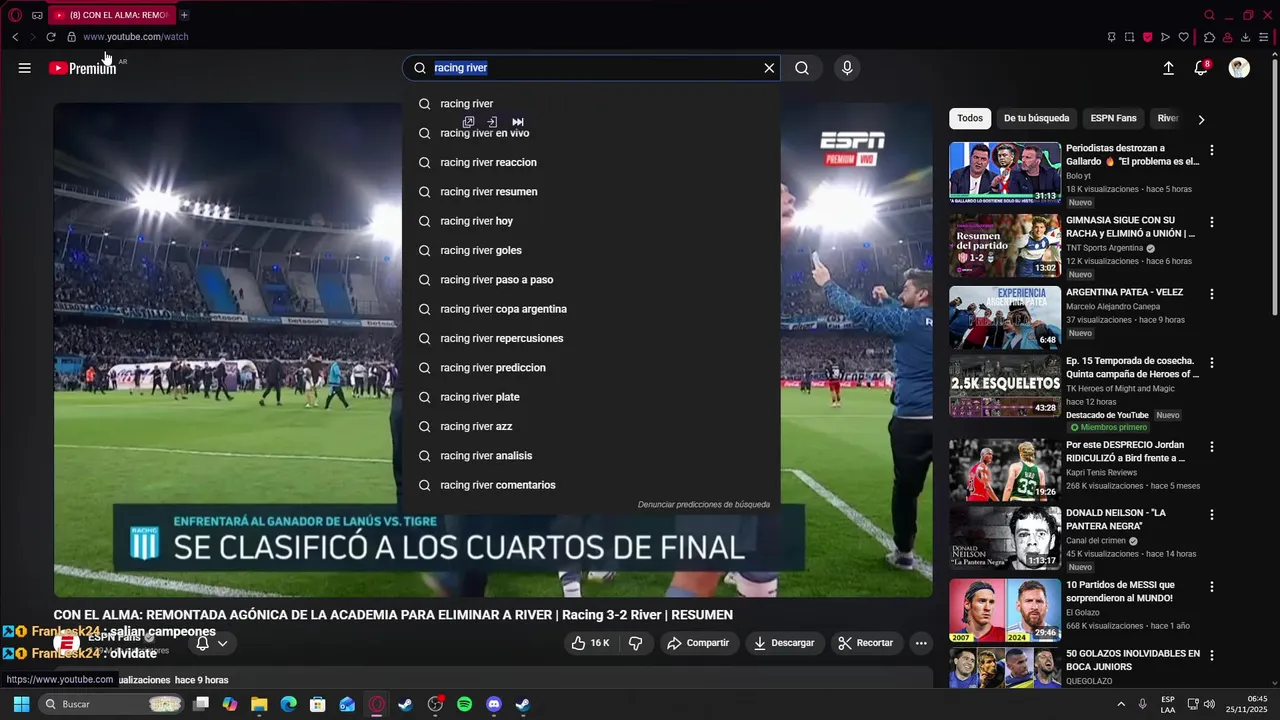Take a snapshot with Opera capture icon
This screenshot has height=720, width=1280.
pyautogui.click(x=1129, y=37)
